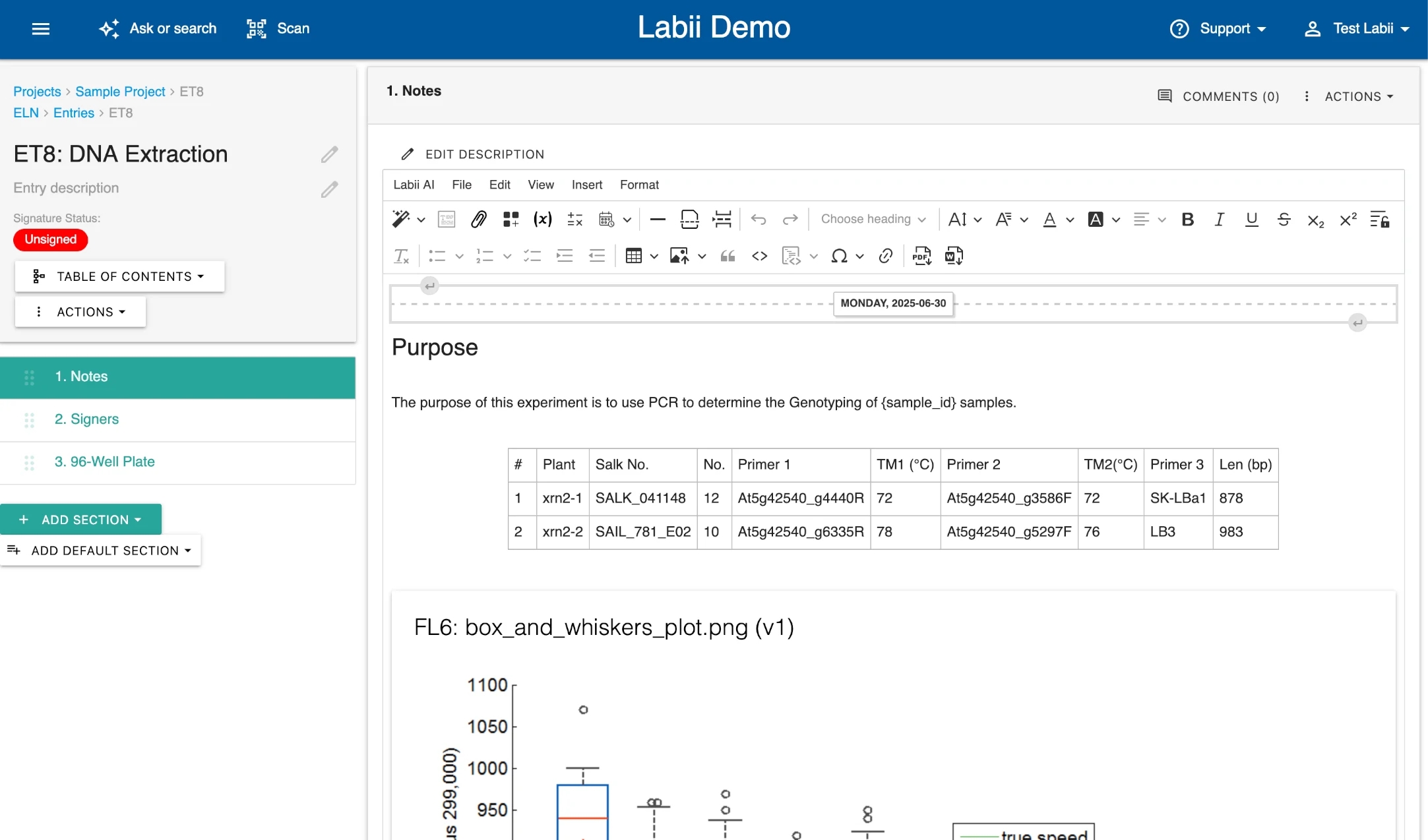Open the Choose heading dropdown
The height and width of the screenshot is (840, 1428).
pos(873,220)
